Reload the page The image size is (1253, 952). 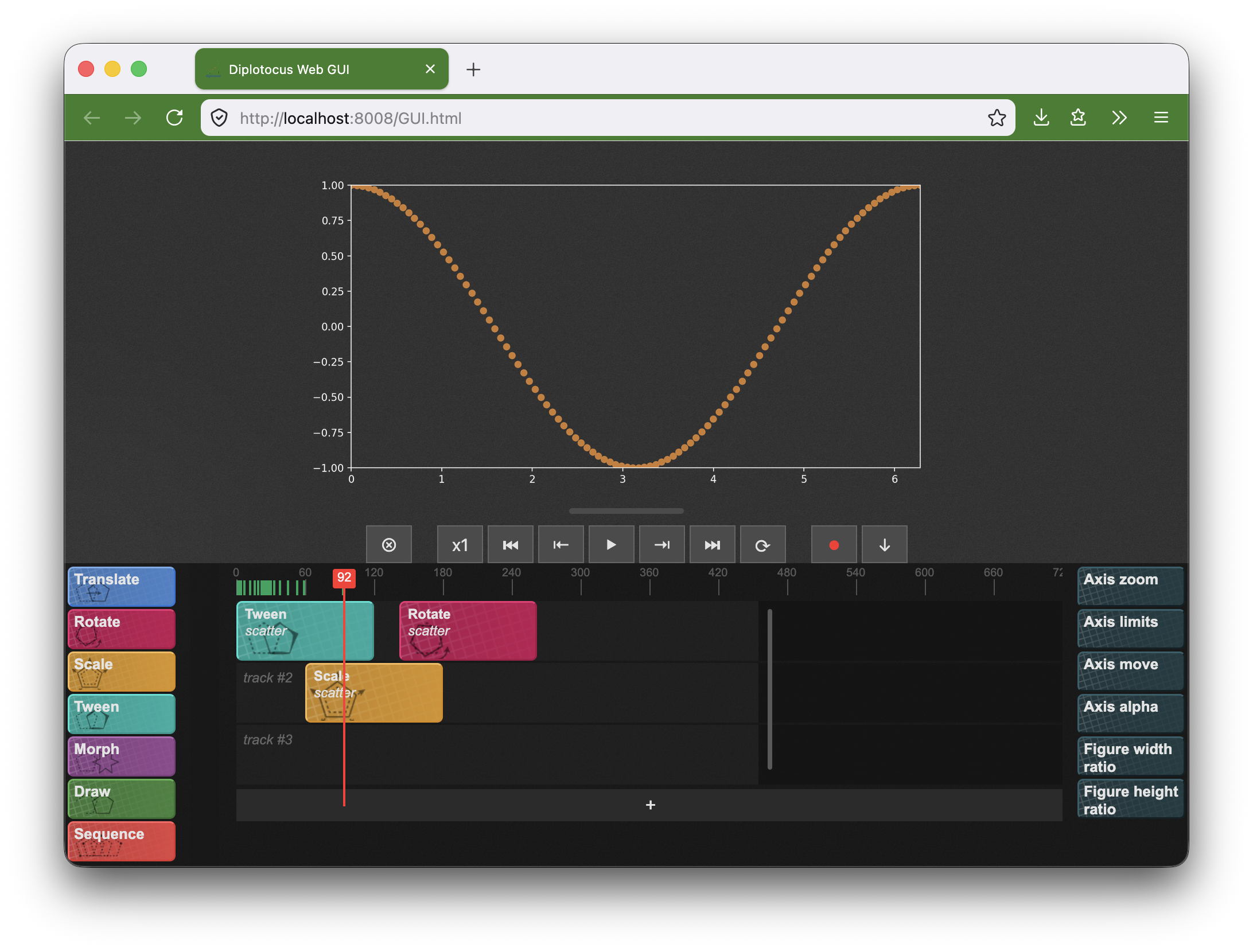[x=174, y=118]
